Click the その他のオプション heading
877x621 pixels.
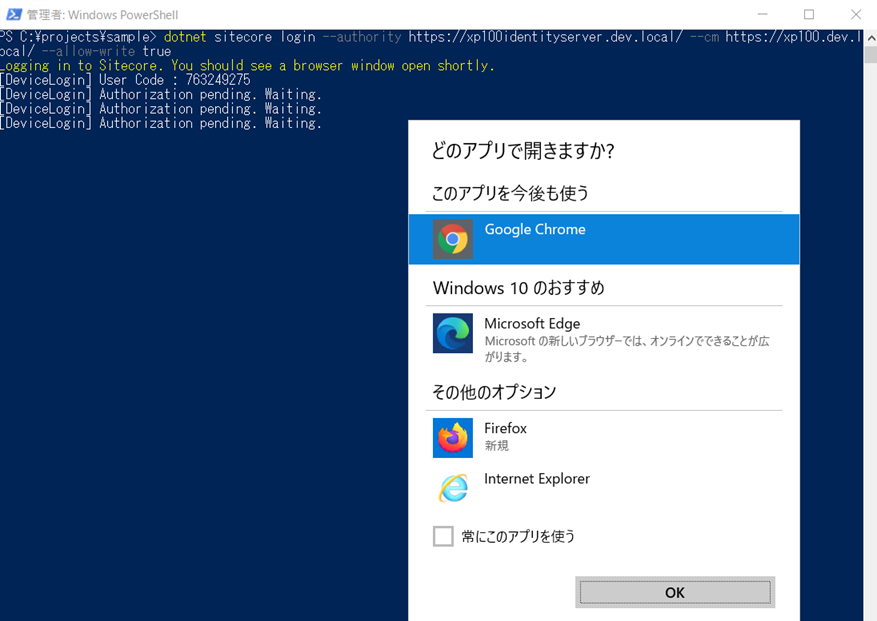[x=494, y=392]
